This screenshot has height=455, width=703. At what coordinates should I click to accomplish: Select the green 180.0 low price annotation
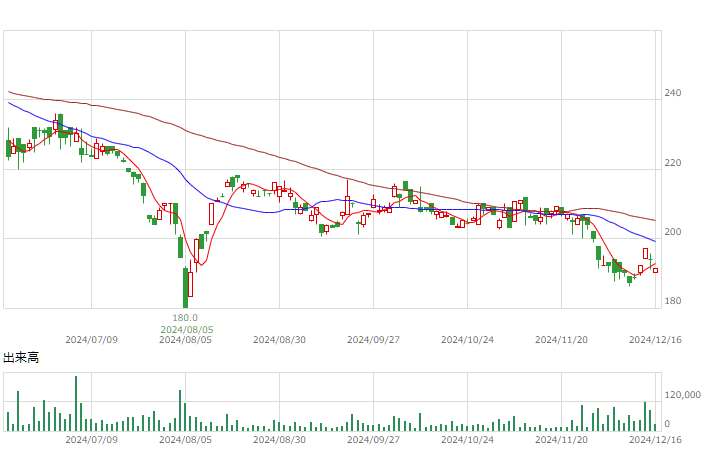click(185, 318)
